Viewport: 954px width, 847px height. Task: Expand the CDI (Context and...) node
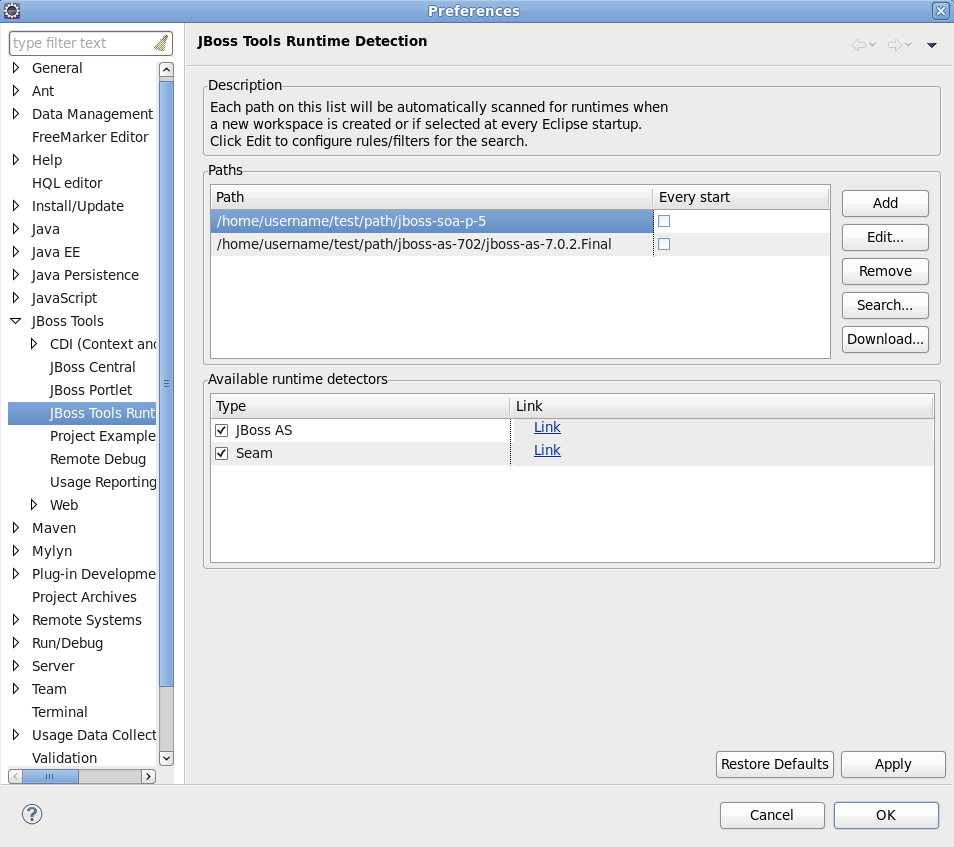tap(34, 344)
